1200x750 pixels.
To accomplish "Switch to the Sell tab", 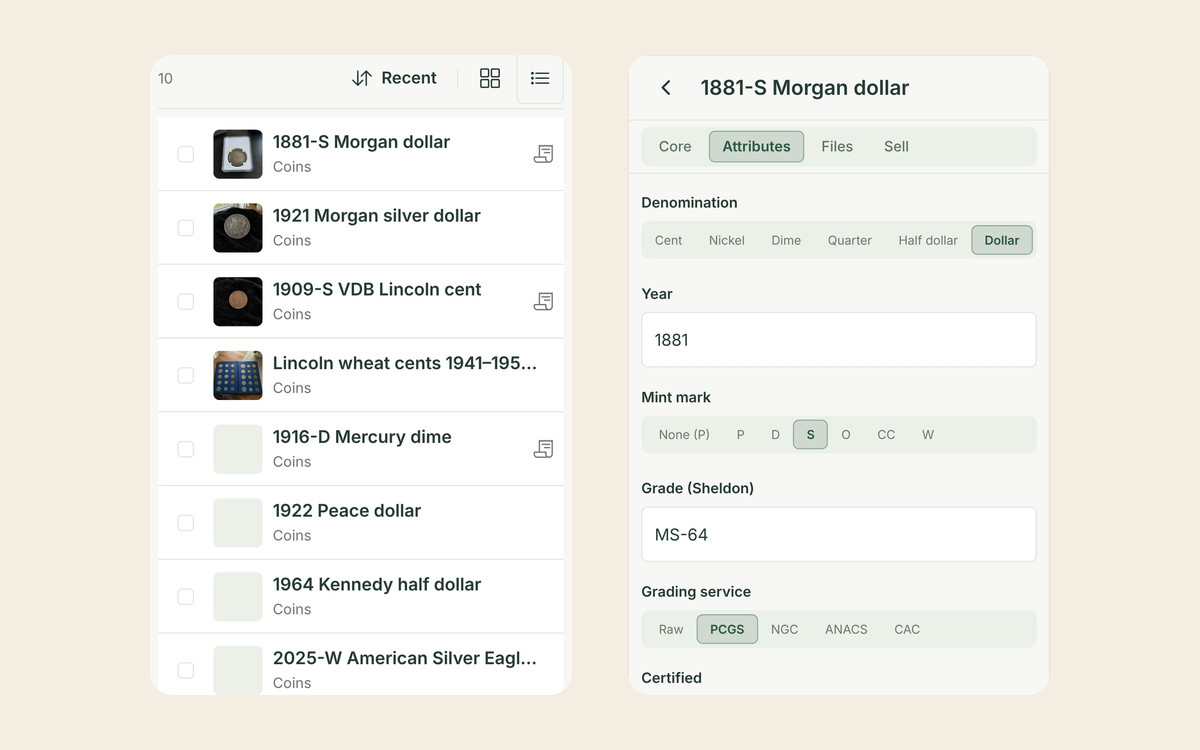I will [x=896, y=146].
